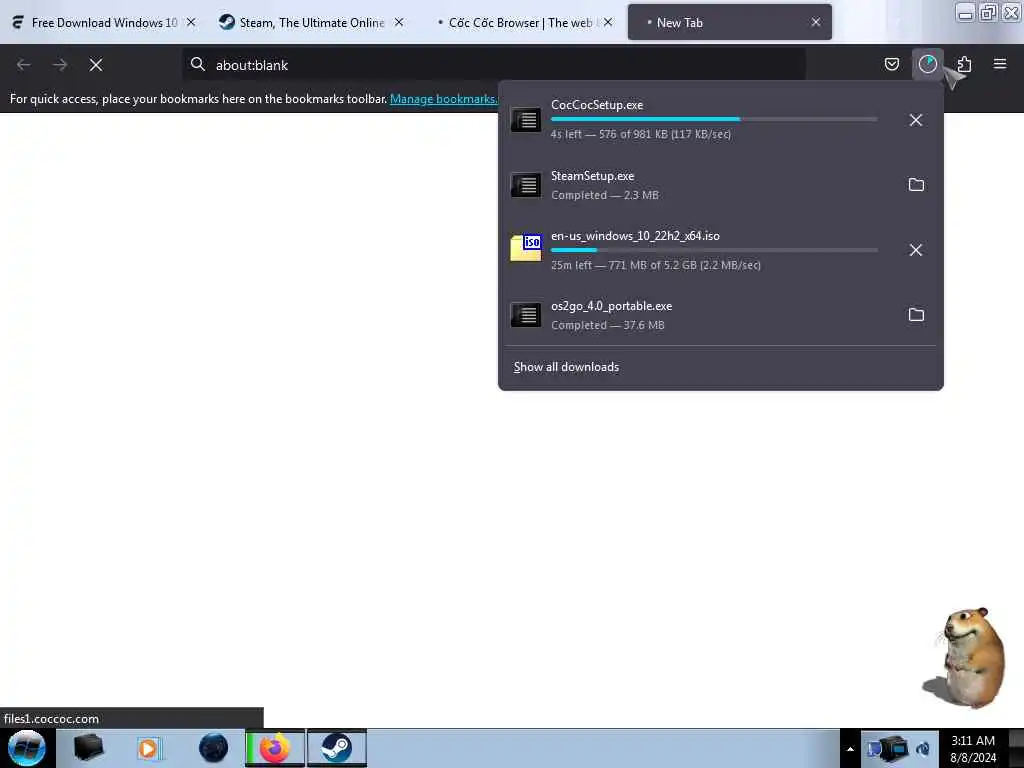The width and height of the screenshot is (1024, 768).
Task: Close the Free Download Windows 10 tab
Action: (191, 22)
